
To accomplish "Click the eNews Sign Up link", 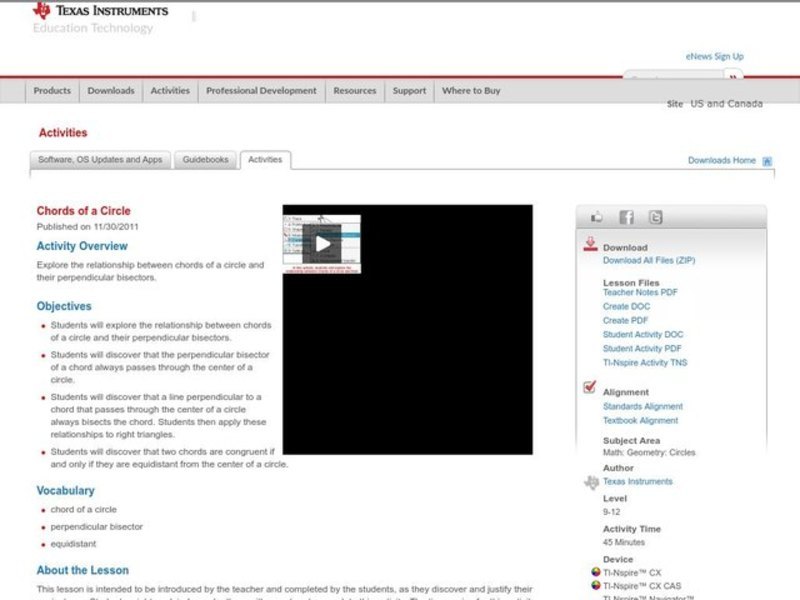I will click(714, 57).
